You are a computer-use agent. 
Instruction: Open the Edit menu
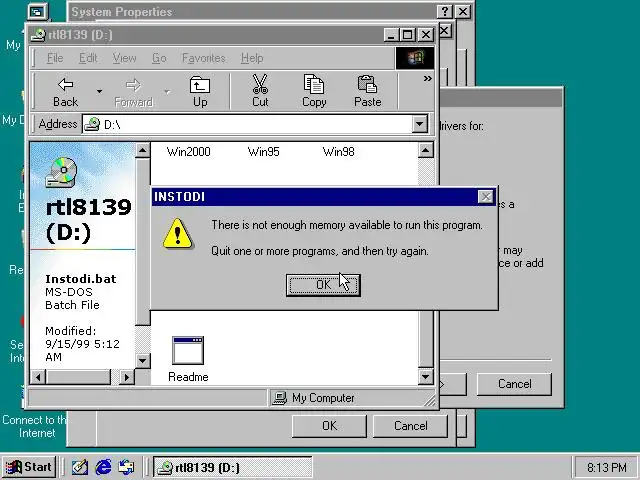(x=88, y=58)
